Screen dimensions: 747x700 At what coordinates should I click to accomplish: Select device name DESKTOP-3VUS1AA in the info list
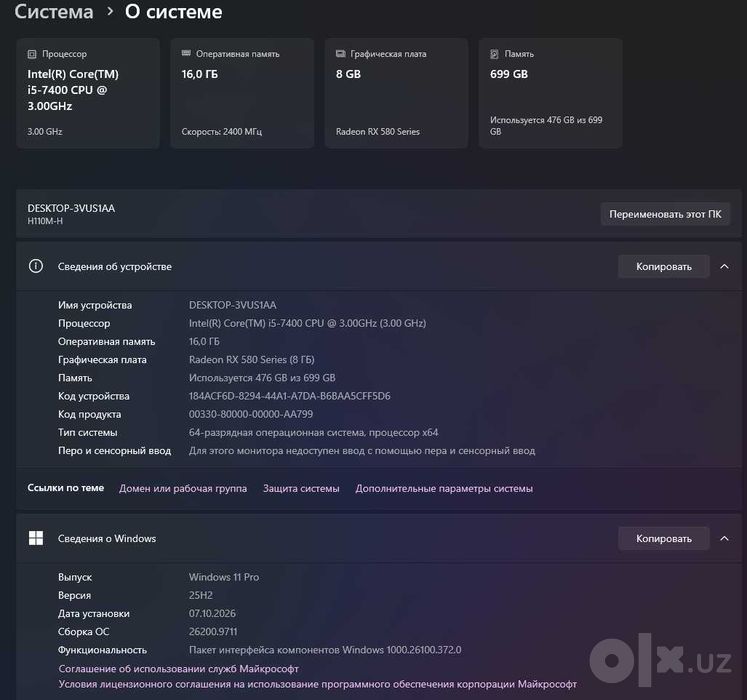(232, 305)
